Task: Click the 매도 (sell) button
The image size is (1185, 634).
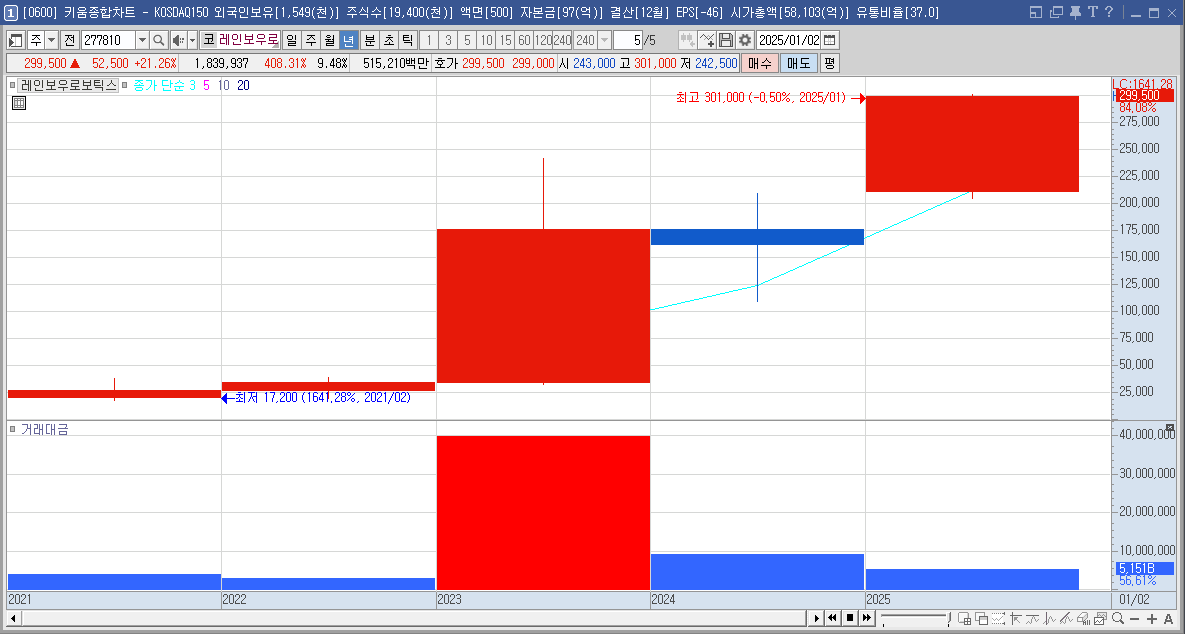Action: 799,63
